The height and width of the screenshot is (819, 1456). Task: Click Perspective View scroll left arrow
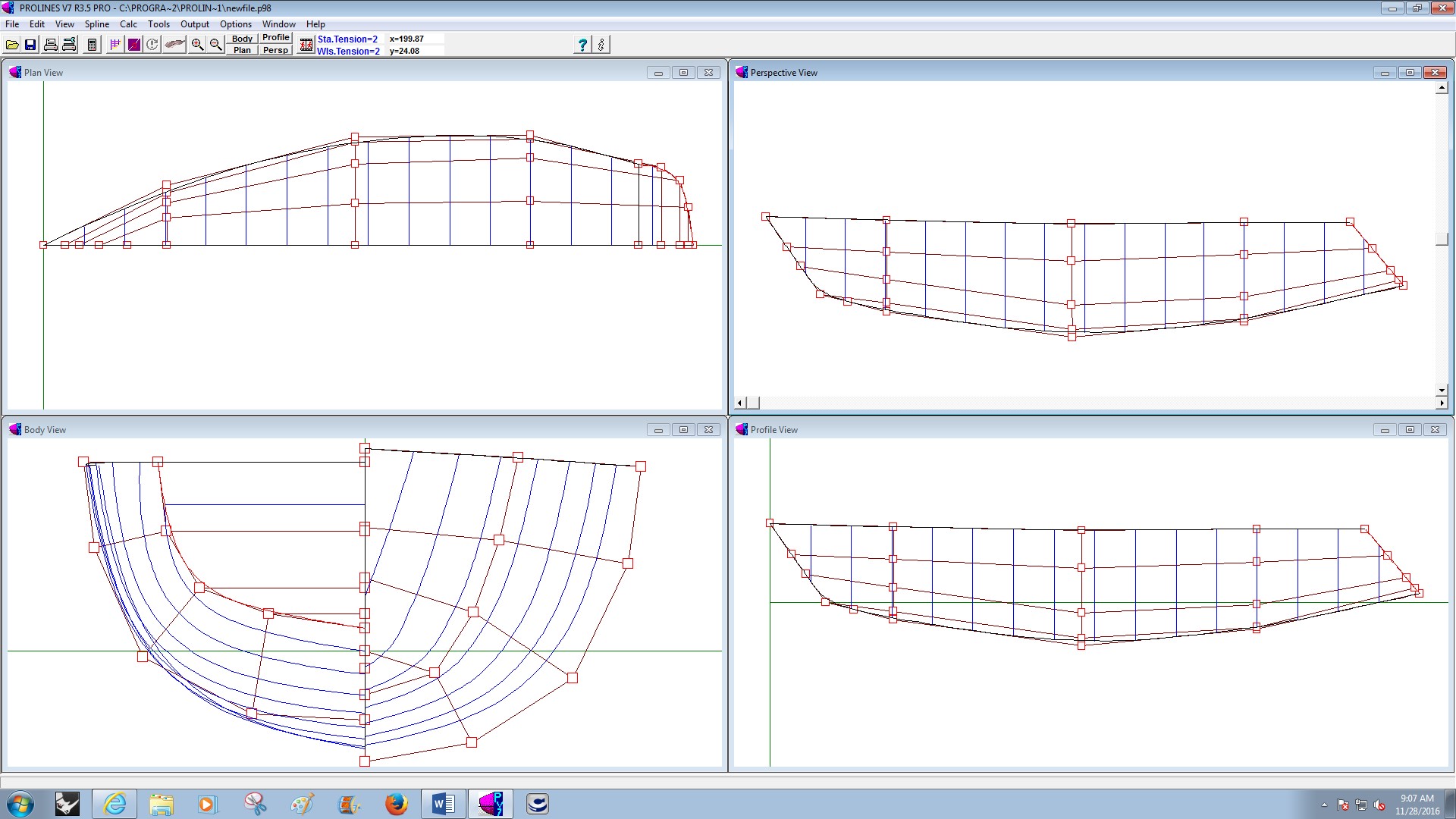tap(740, 403)
